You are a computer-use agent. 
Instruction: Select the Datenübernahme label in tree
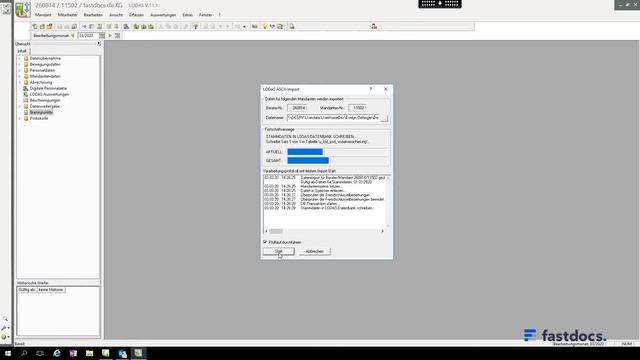(45, 58)
